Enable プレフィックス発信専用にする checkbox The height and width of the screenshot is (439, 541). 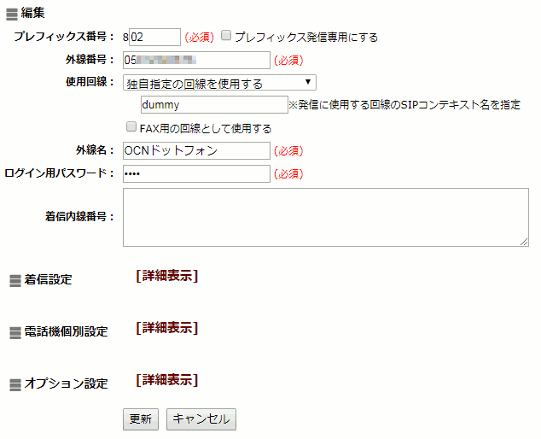(x=226, y=35)
